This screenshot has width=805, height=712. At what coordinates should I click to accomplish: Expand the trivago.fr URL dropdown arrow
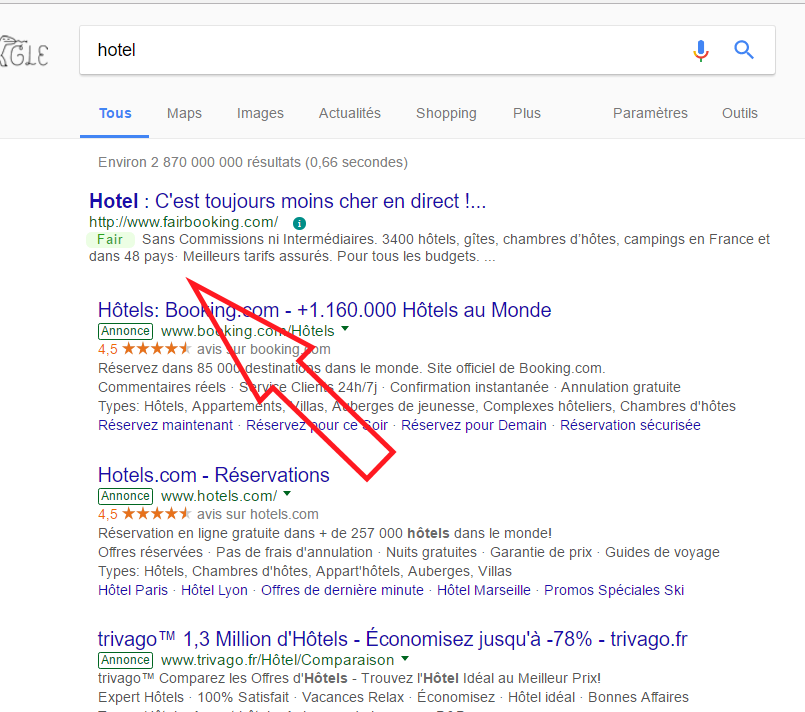(x=405, y=658)
